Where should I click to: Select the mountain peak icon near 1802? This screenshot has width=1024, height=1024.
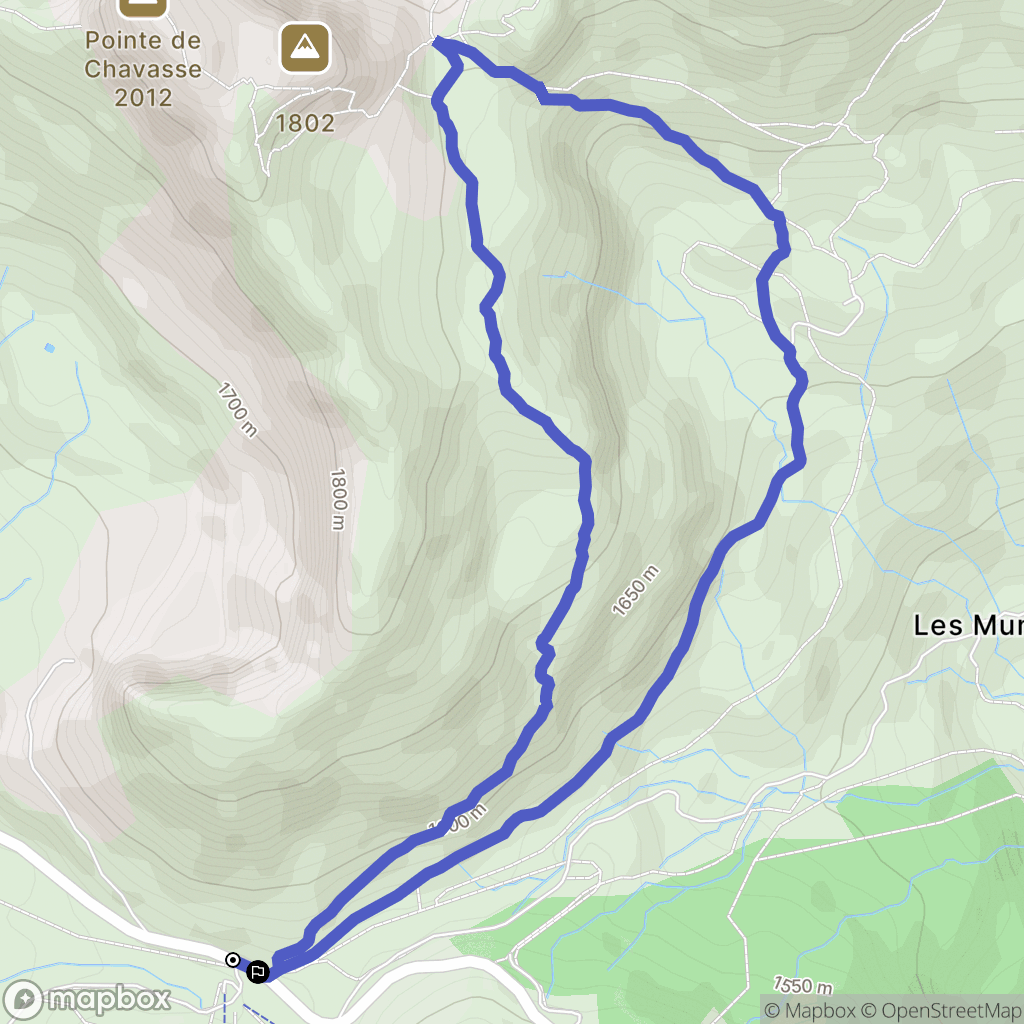305,48
